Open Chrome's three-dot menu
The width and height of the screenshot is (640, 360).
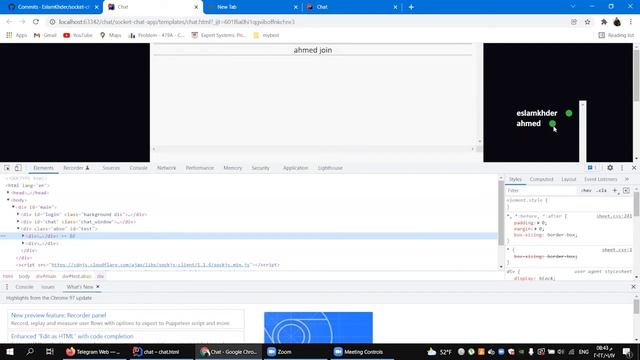click(631, 22)
